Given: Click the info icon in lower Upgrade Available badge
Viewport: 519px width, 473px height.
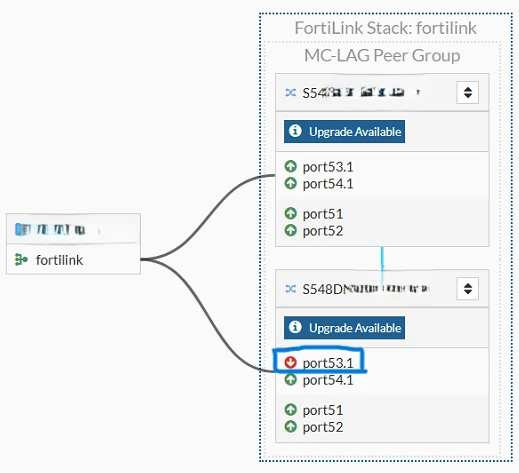Looking at the screenshot, I should click(295, 327).
